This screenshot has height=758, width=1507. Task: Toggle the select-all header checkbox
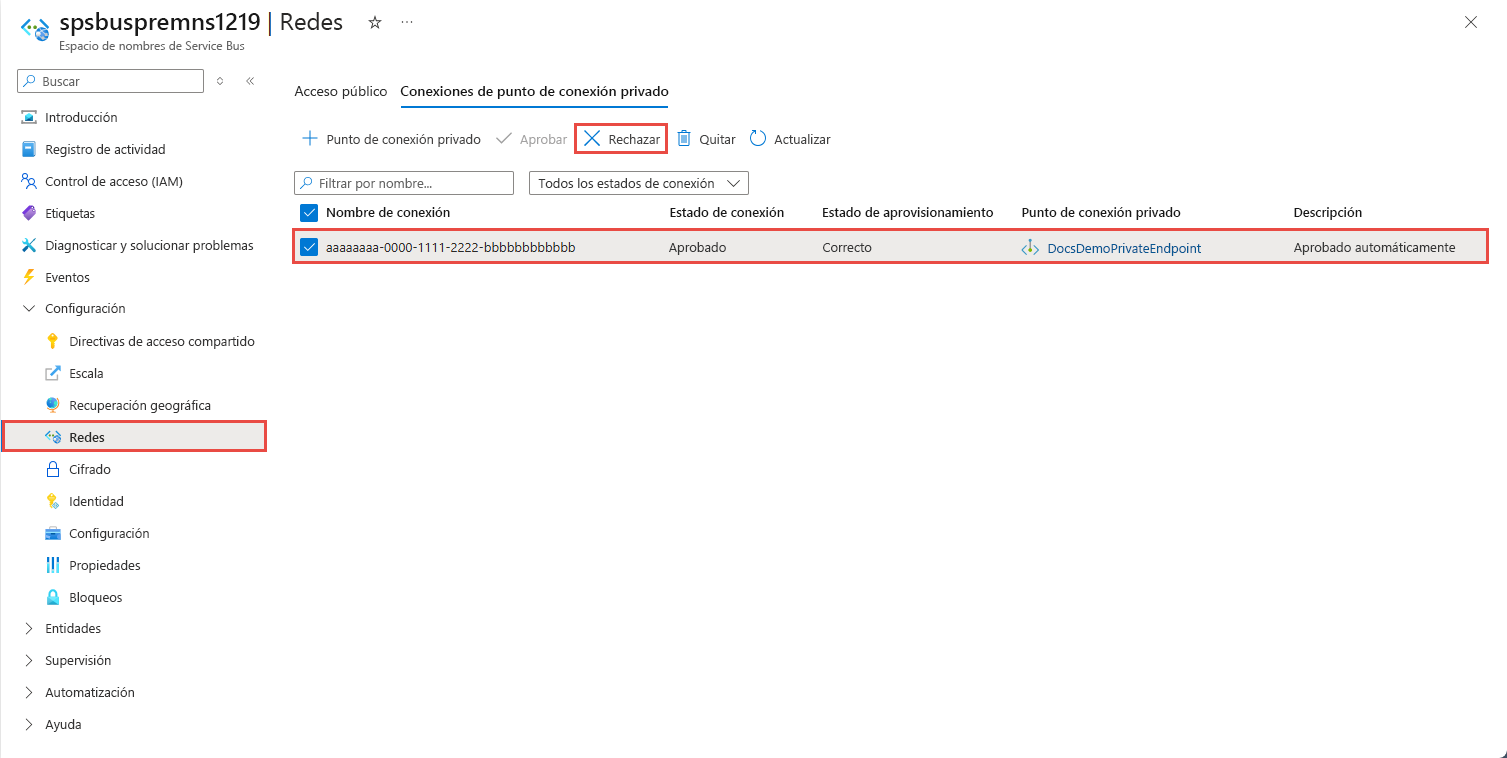[x=309, y=212]
